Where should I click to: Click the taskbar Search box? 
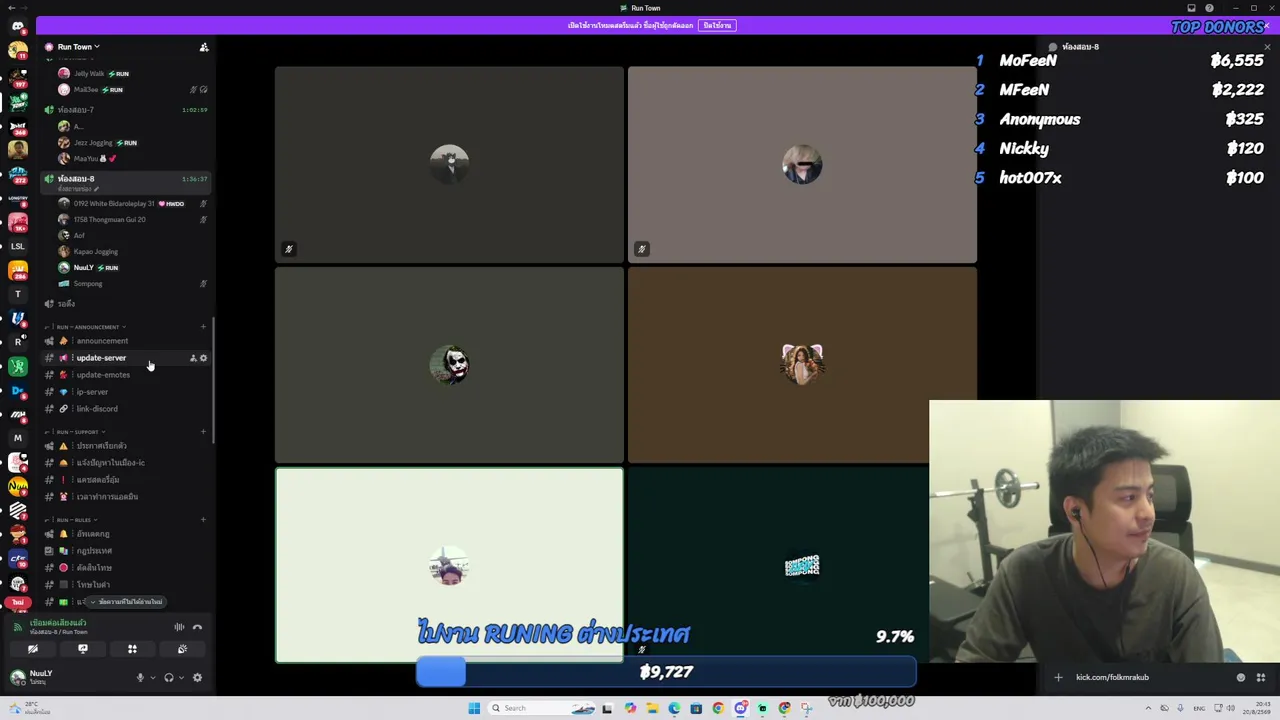coord(541,708)
